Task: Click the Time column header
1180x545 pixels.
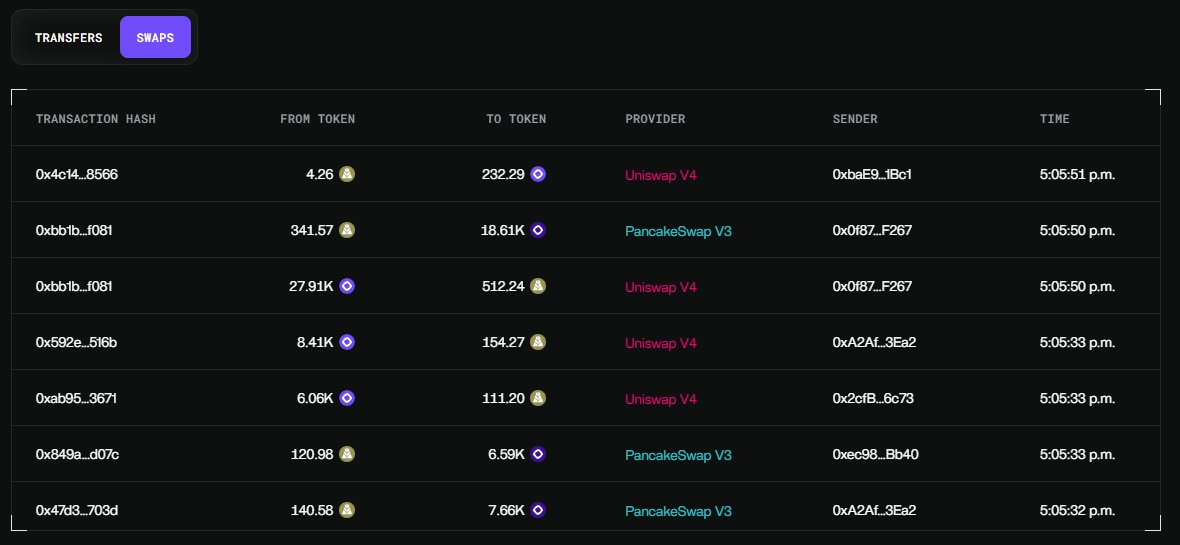Action: pyautogui.click(x=1054, y=119)
